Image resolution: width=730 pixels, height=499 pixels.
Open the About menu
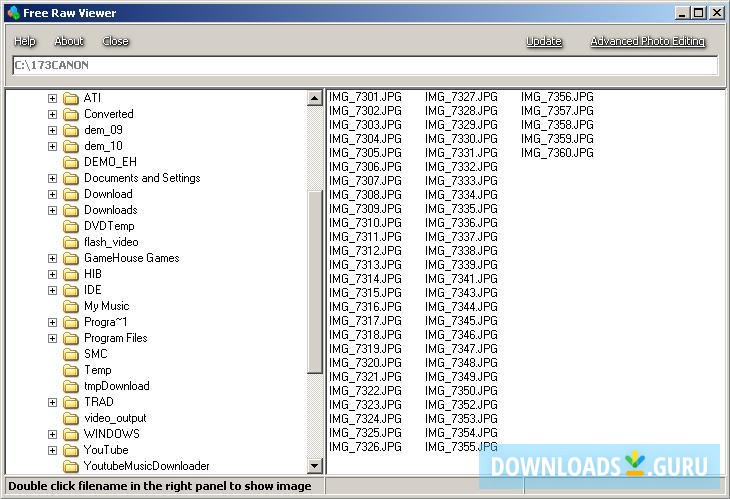tap(69, 41)
